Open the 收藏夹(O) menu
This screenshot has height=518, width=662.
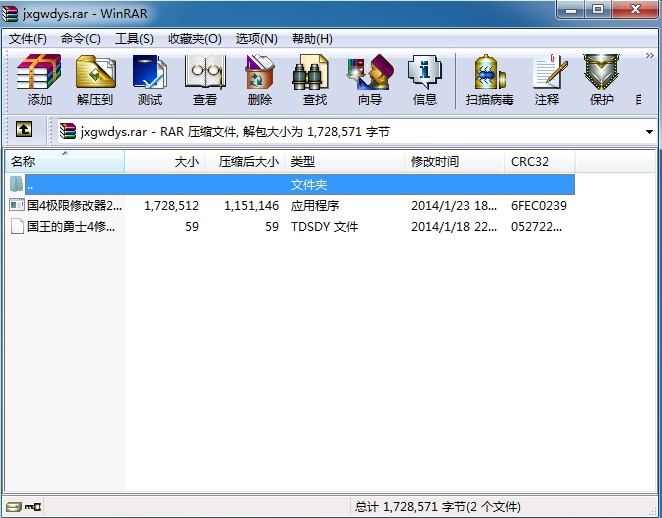point(195,39)
